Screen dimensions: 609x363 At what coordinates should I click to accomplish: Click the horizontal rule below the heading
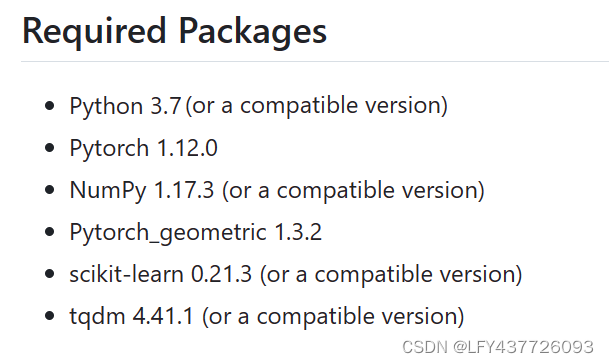pyautogui.click(x=315, y=61)
